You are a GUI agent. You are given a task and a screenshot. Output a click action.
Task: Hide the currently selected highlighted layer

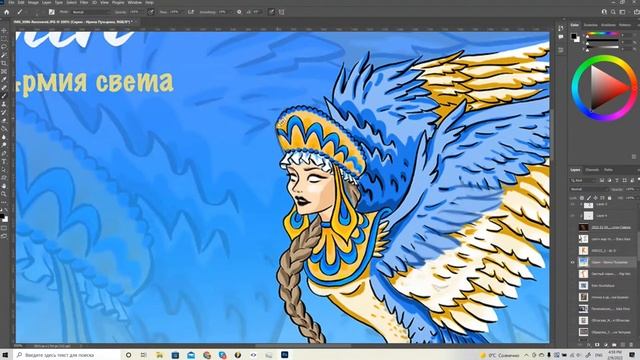point(572,262)
